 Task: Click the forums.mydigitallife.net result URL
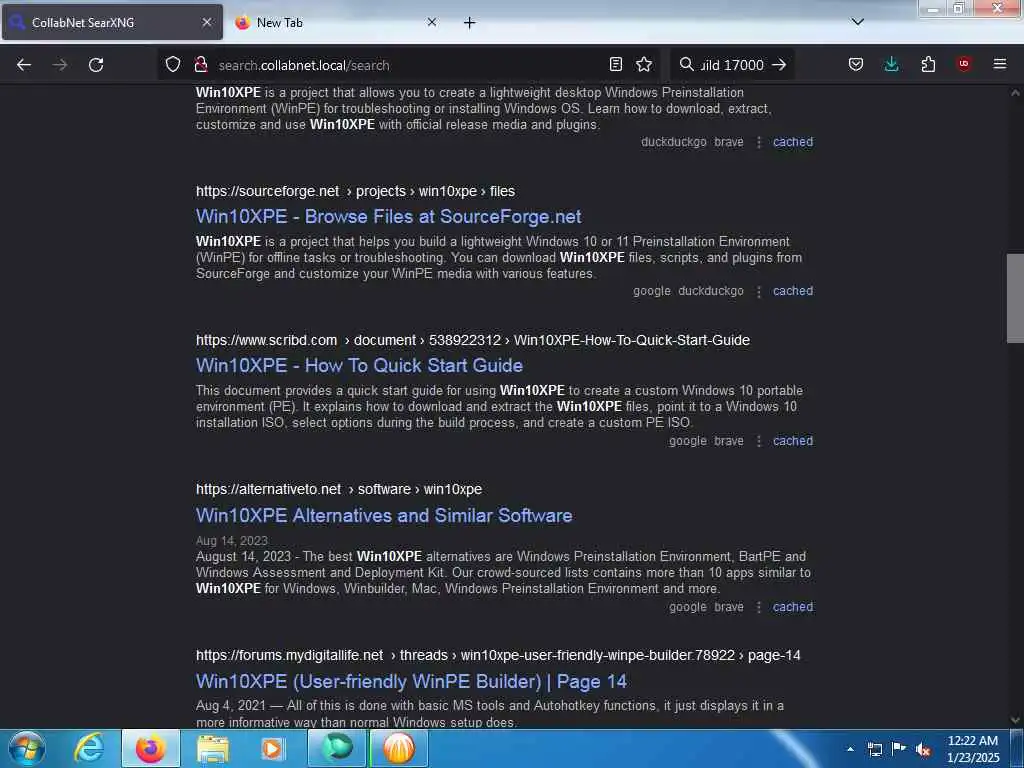(498, 655)
